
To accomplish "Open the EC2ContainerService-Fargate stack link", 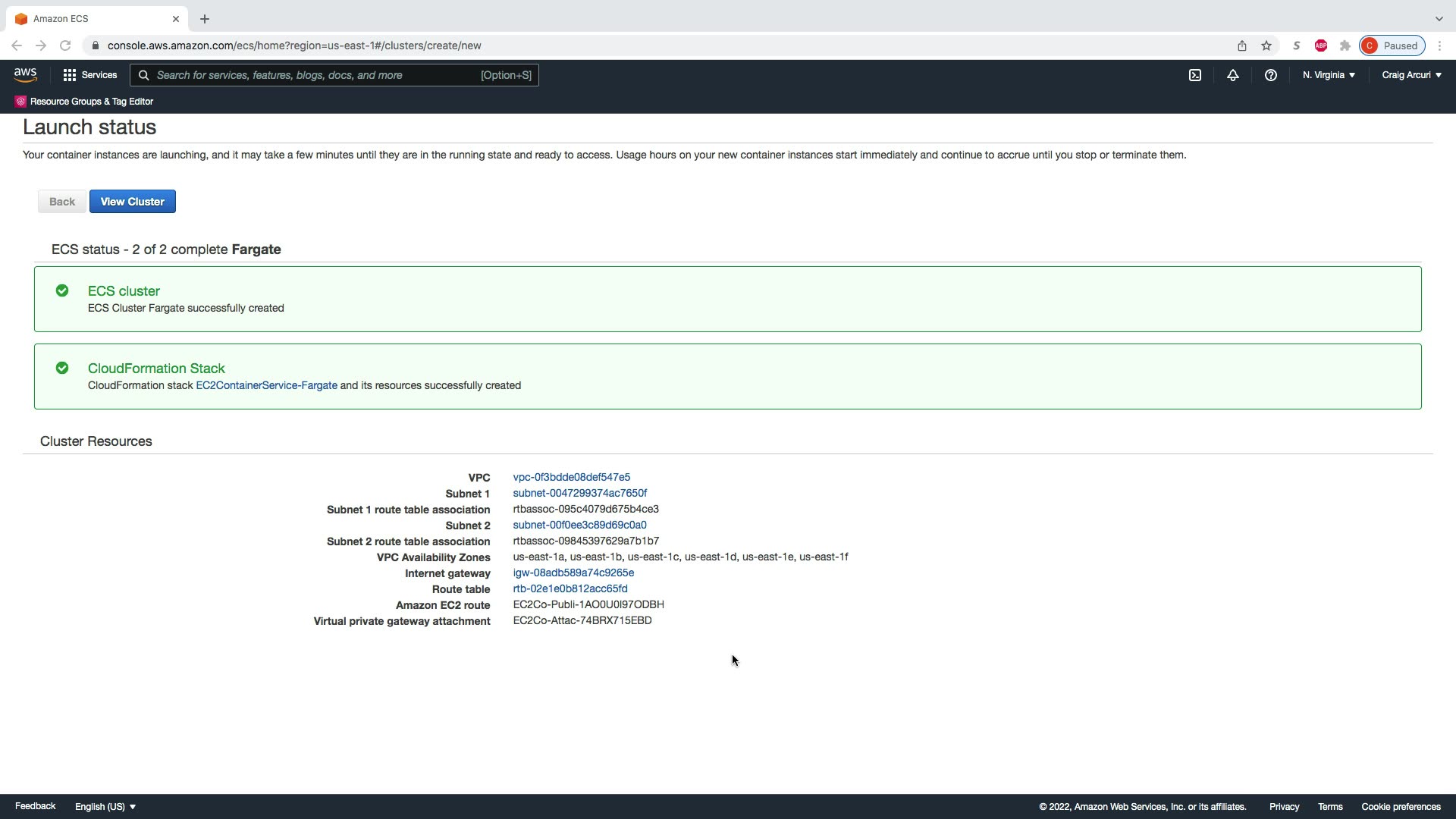I will tap(266, 385).
